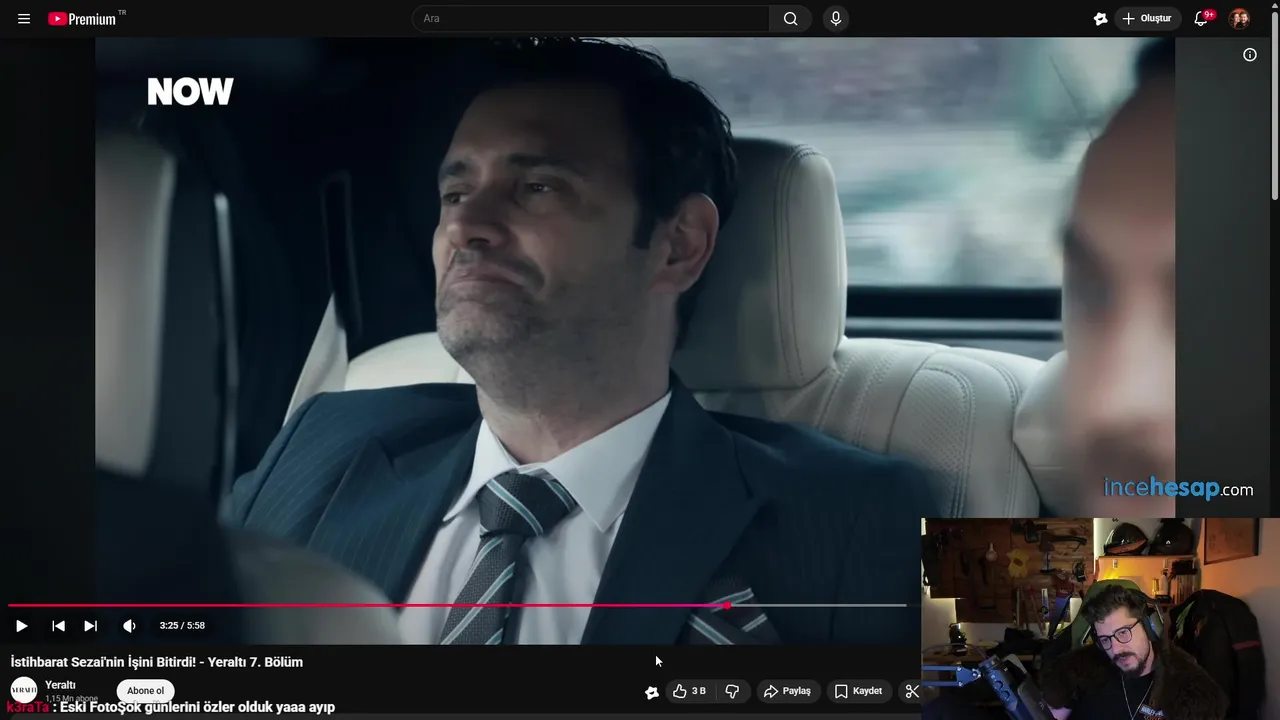
Task: Like the video, showing 3 B
Action: coord(690,691)
